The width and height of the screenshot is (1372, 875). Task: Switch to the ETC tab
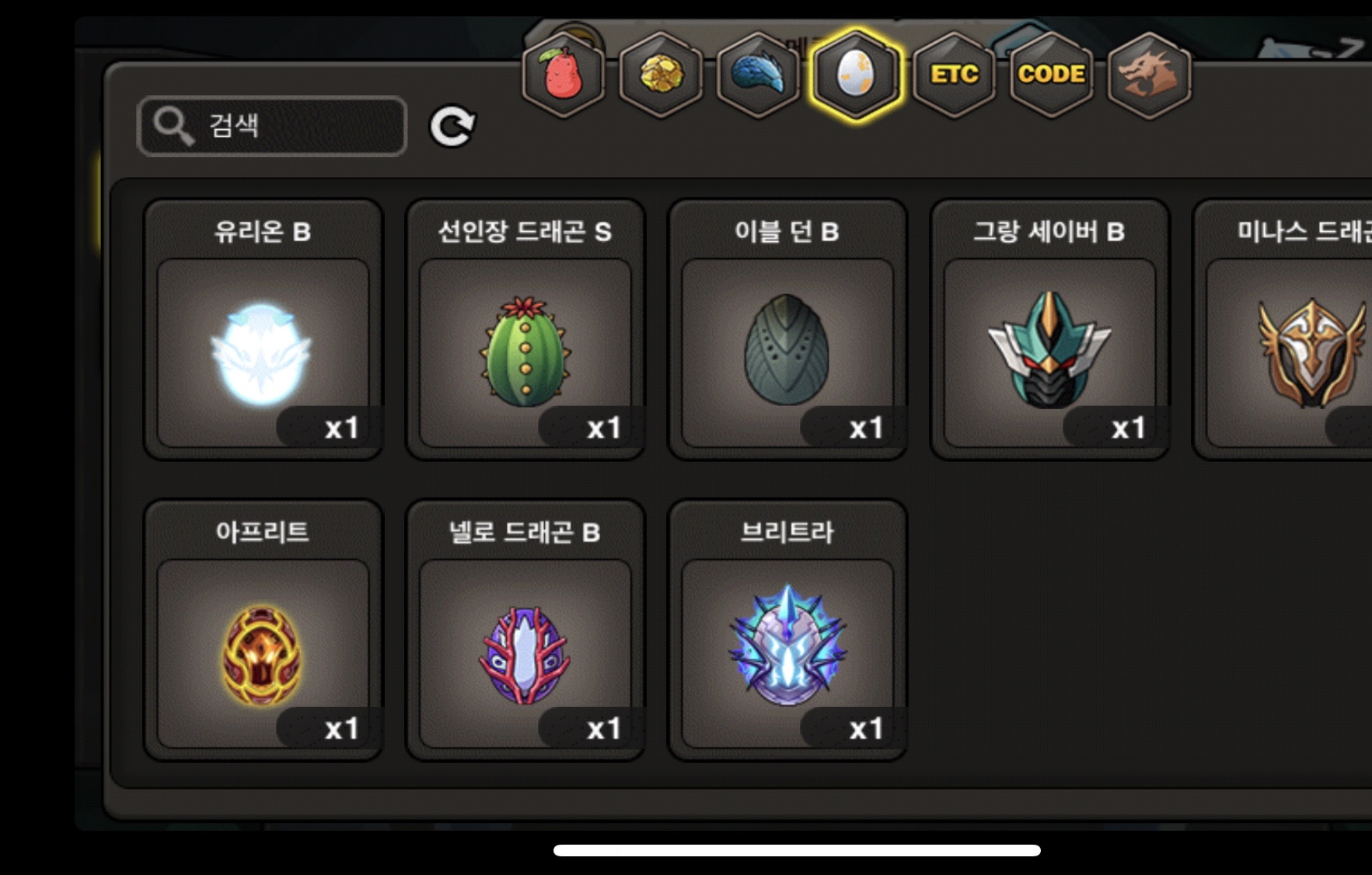(x=954, y=75)
